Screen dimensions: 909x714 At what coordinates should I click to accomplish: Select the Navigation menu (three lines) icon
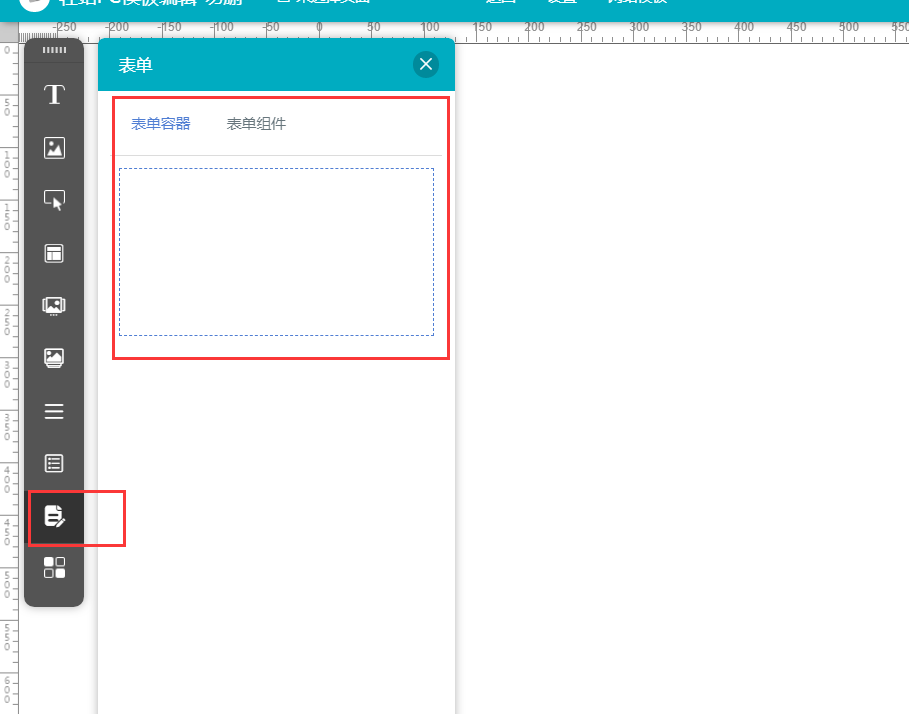pos(54,411)
